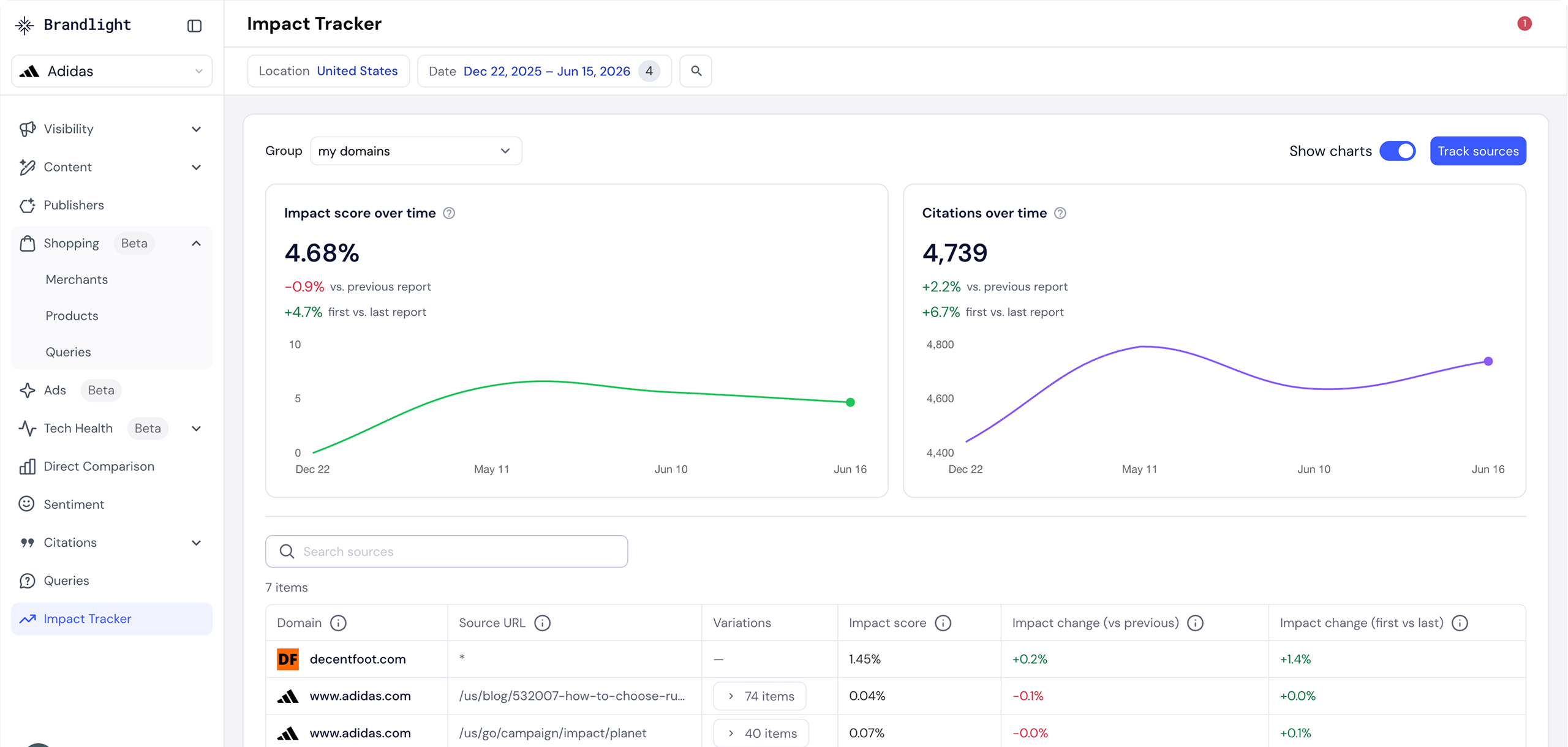Open Queries under Shopping
The width and height of the screenshot is (1568, 747).
click(68, 351)
